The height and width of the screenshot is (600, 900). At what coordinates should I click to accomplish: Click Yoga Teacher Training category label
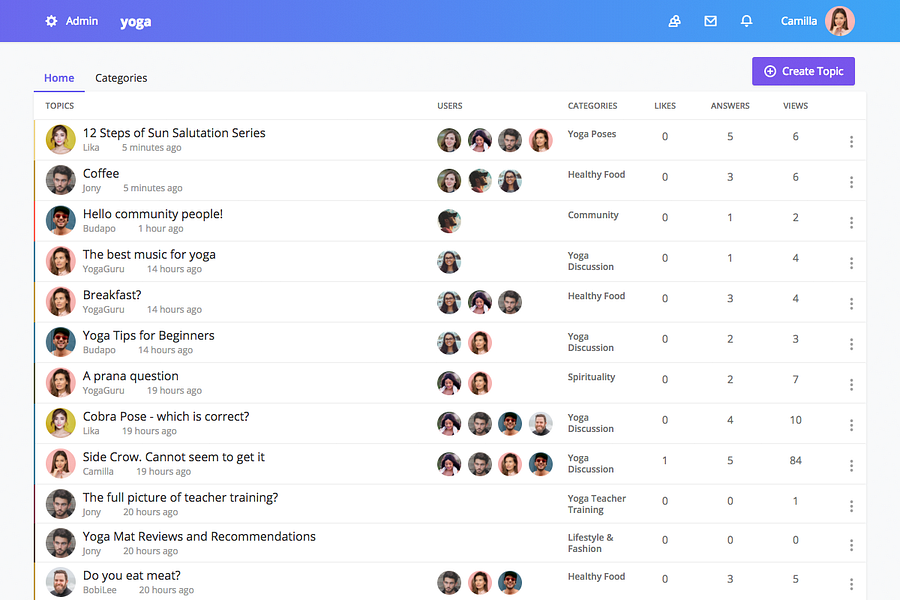click(x=597, y=504)
